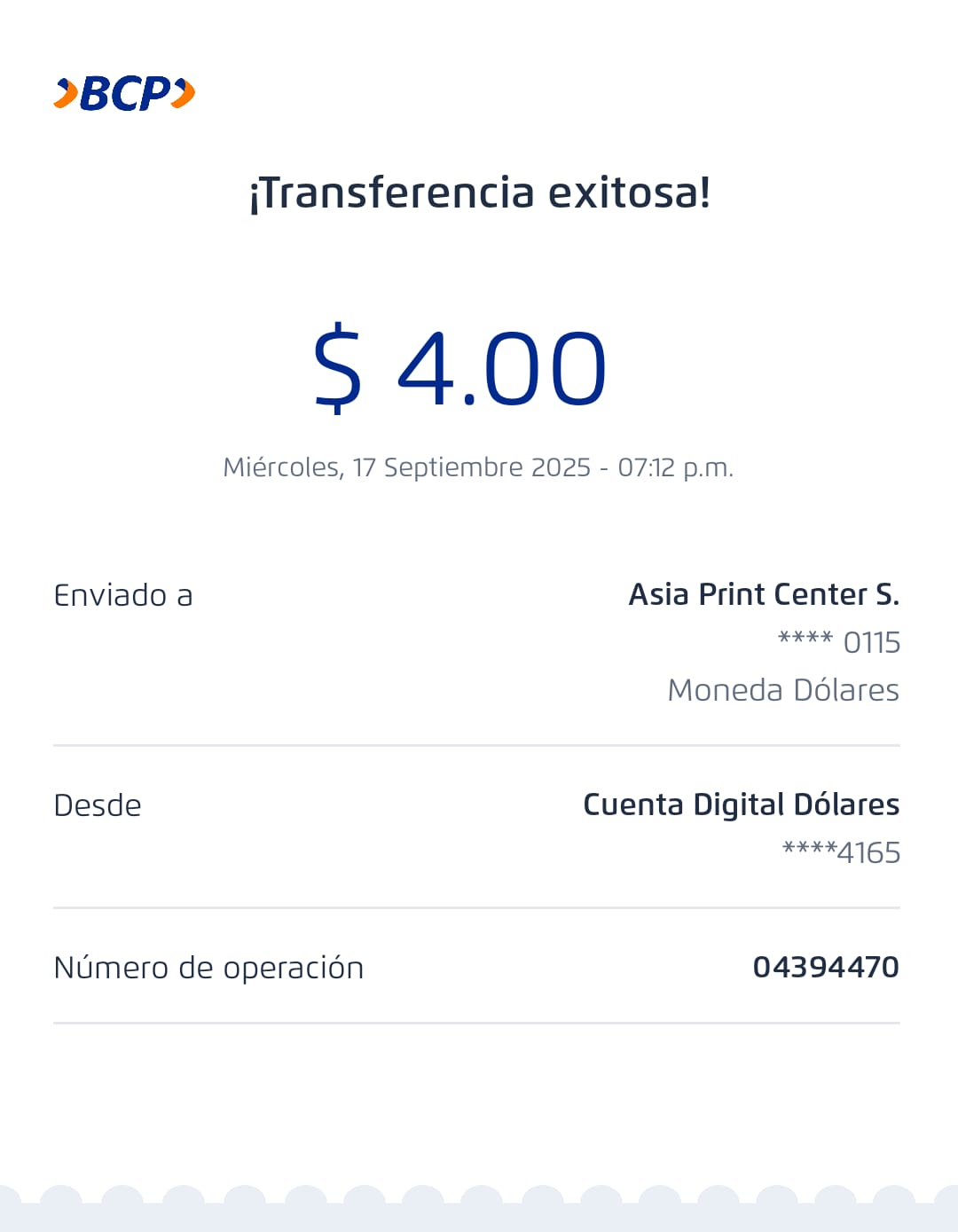Click the "Desde" label
The image size is (958, 1232).
coord(98,805)
